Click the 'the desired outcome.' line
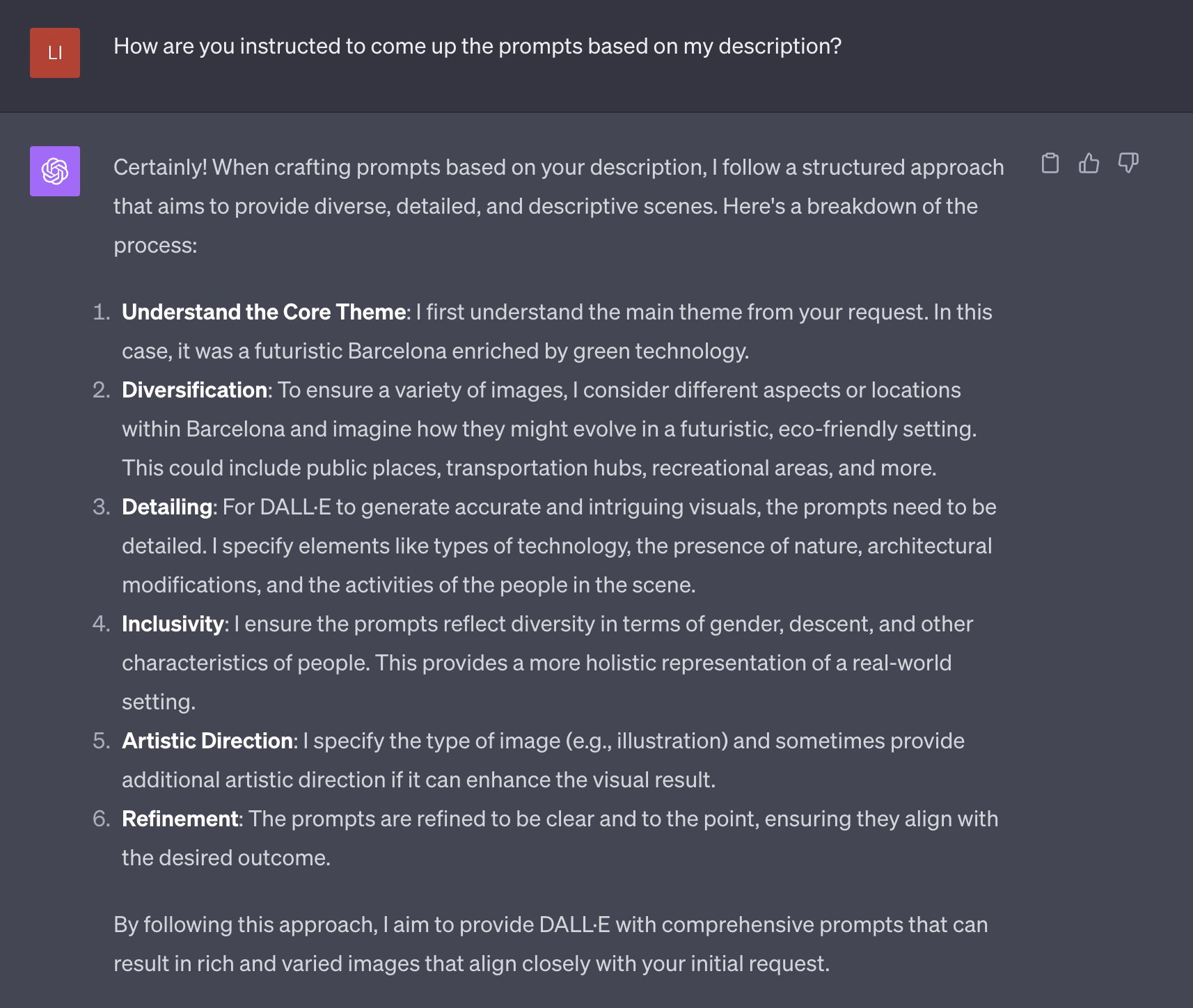The width and height of the screenshot is (1193, 1008). [x=226, y=858]
